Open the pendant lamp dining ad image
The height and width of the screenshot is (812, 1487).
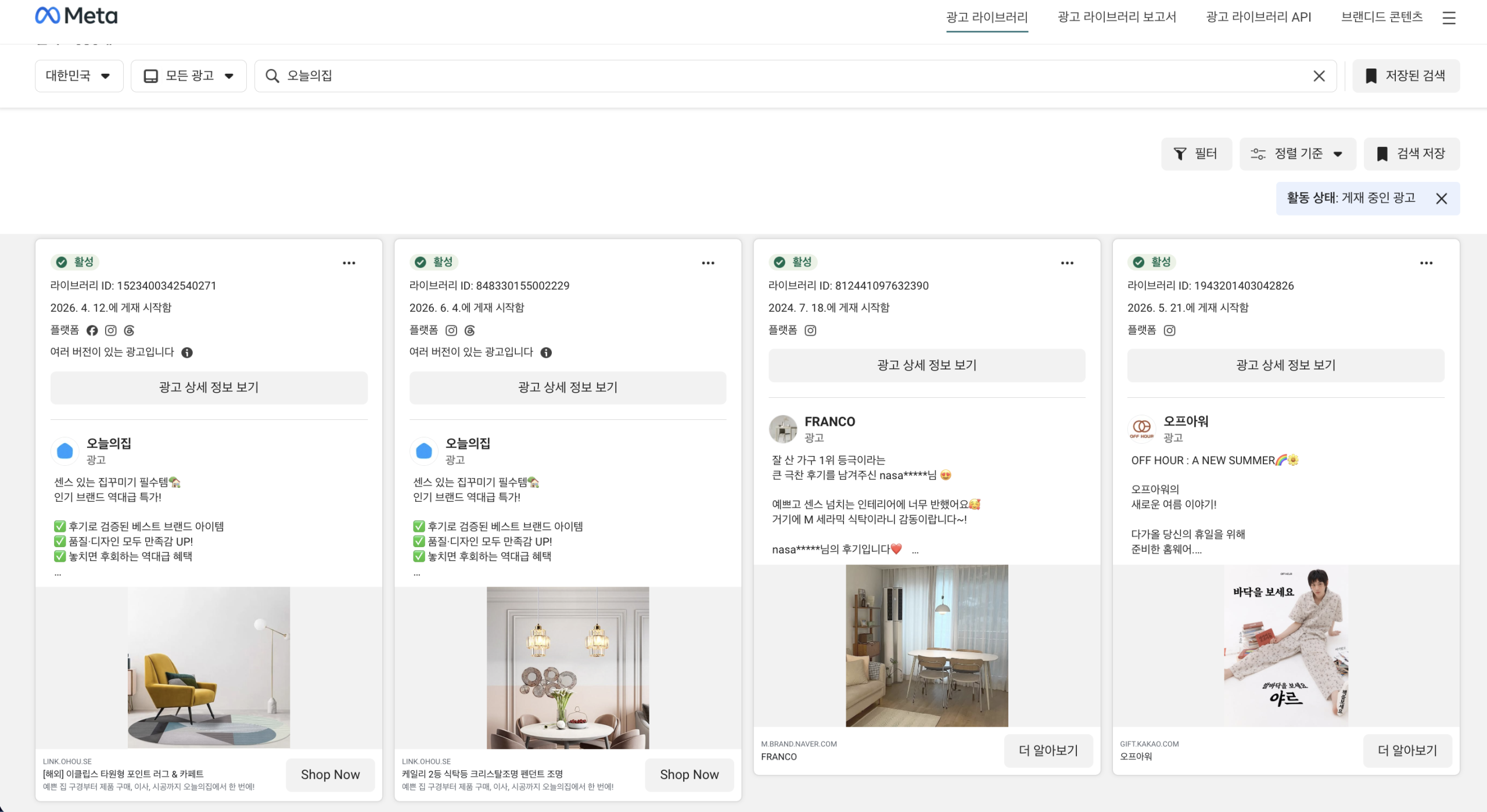[568, 668]
